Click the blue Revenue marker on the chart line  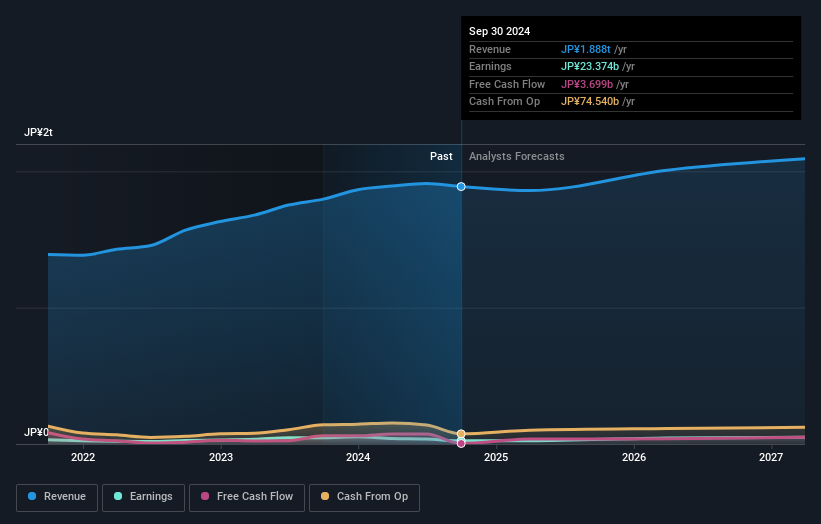(461, 187)
